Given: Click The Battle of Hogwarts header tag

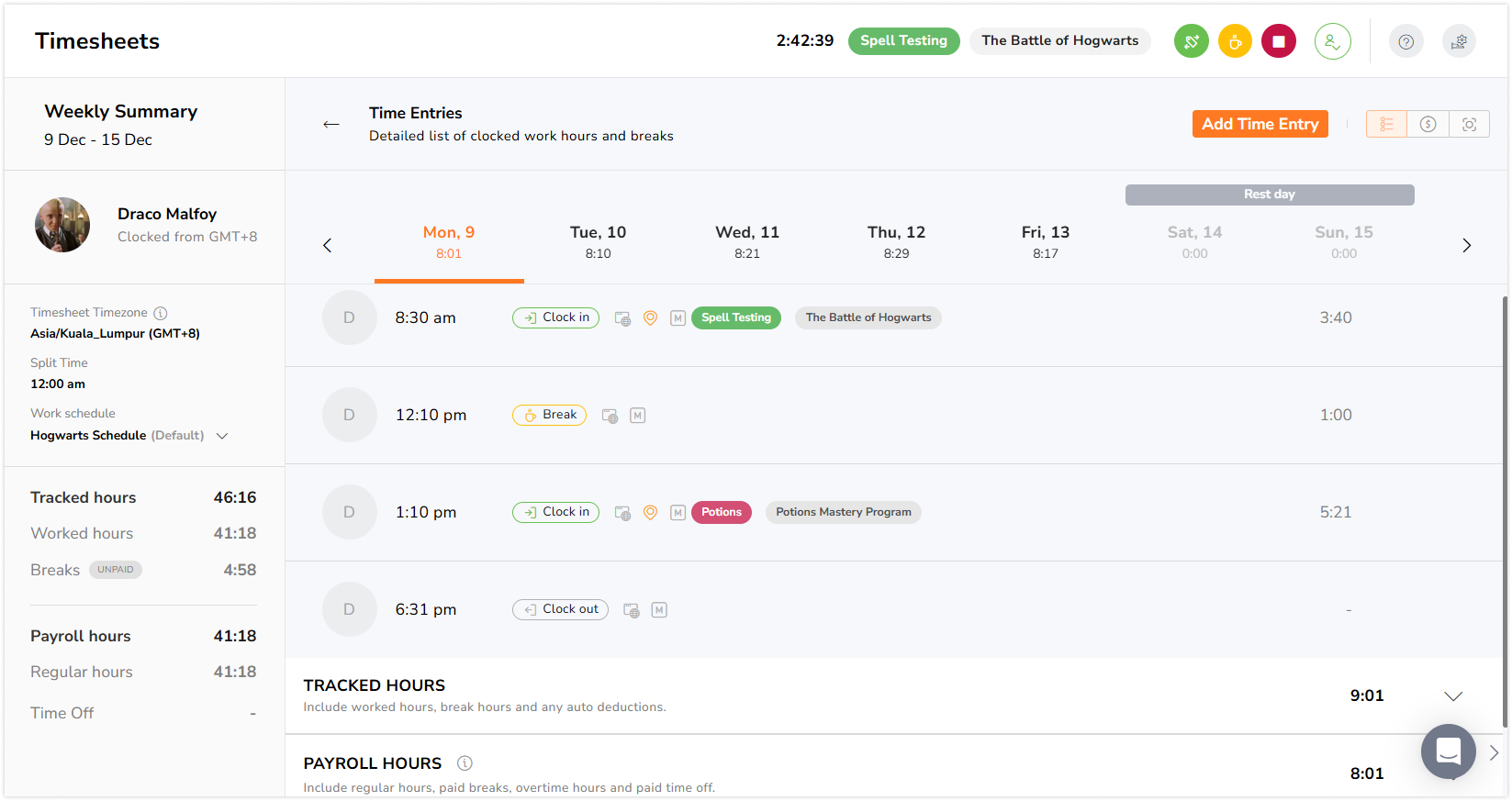Looking at the screenshot, I should click(x=1059, y=41).
